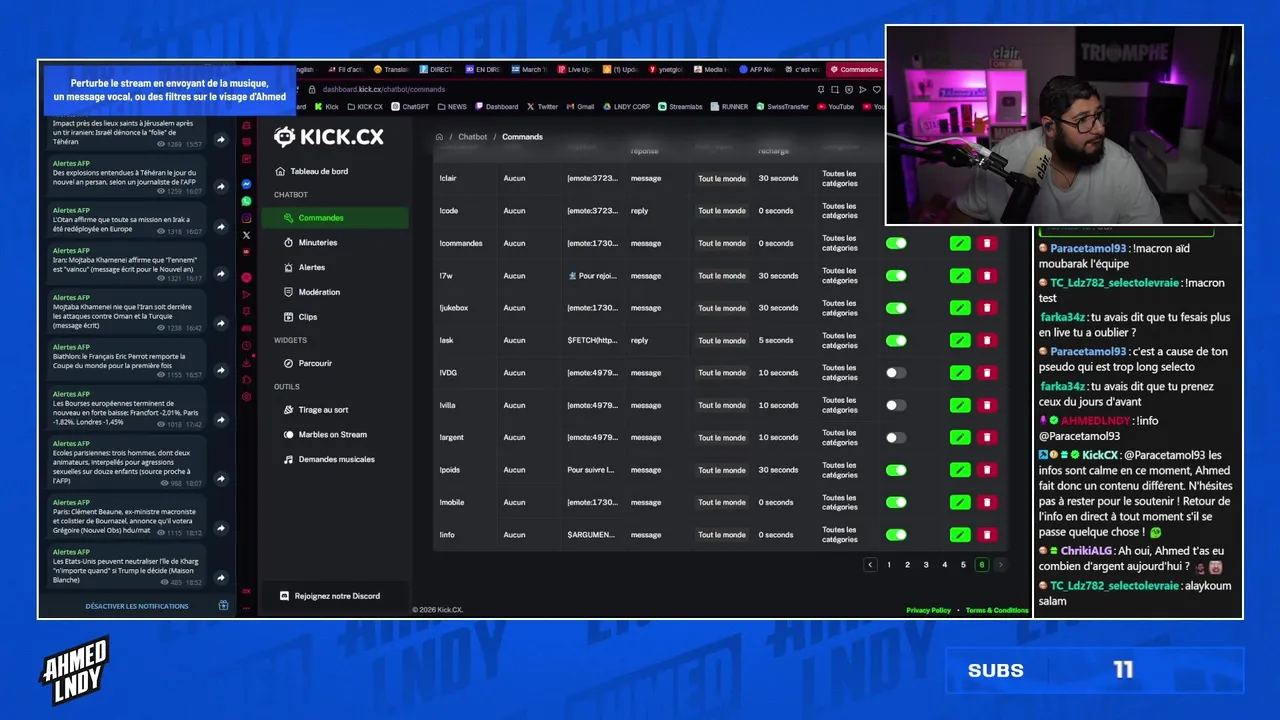Delete the !mobile command
Screen dimensions: 1280x720
(x=987, y=502)
